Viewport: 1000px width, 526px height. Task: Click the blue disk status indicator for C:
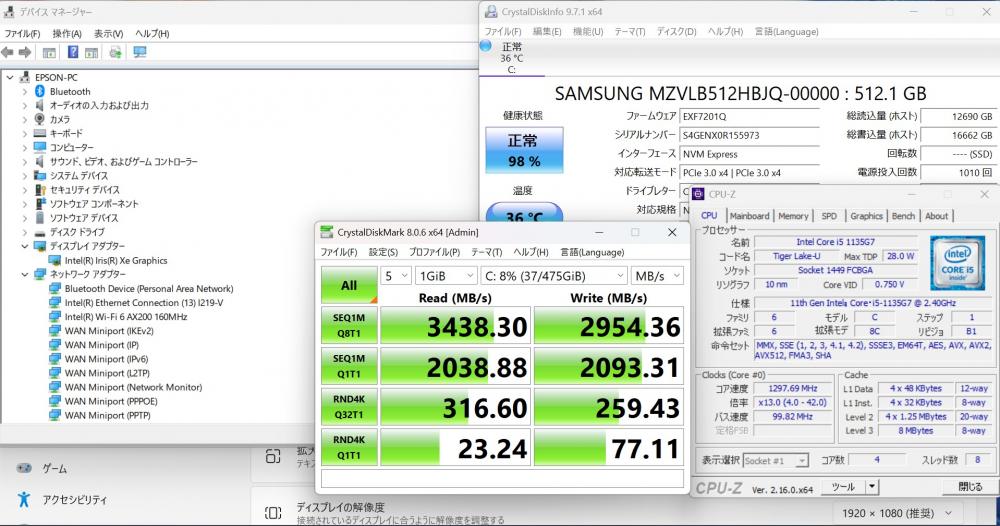point(486,45)
